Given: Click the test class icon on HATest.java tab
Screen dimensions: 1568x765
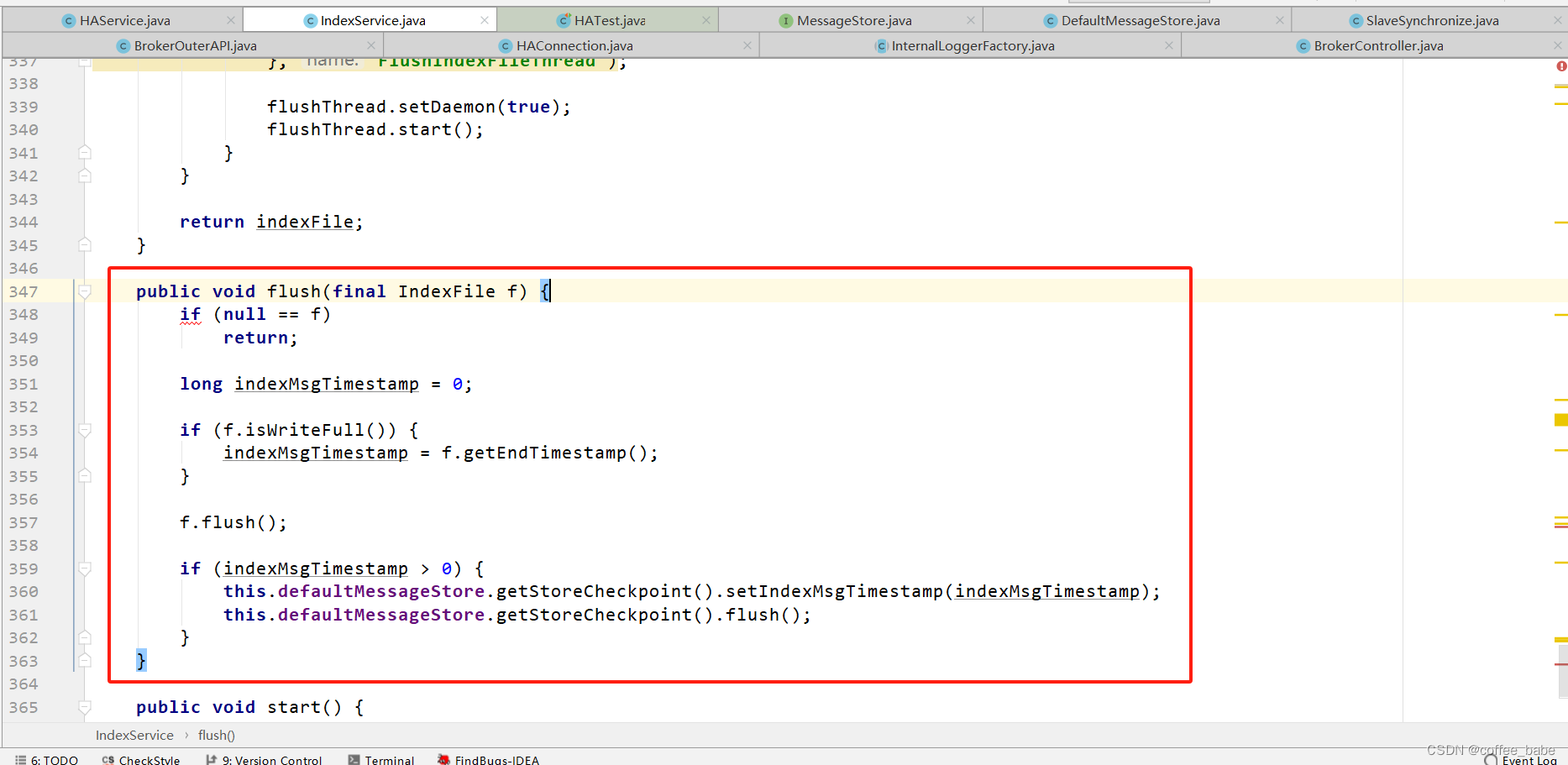Looking at the screenshot, I should pos(564,20).
